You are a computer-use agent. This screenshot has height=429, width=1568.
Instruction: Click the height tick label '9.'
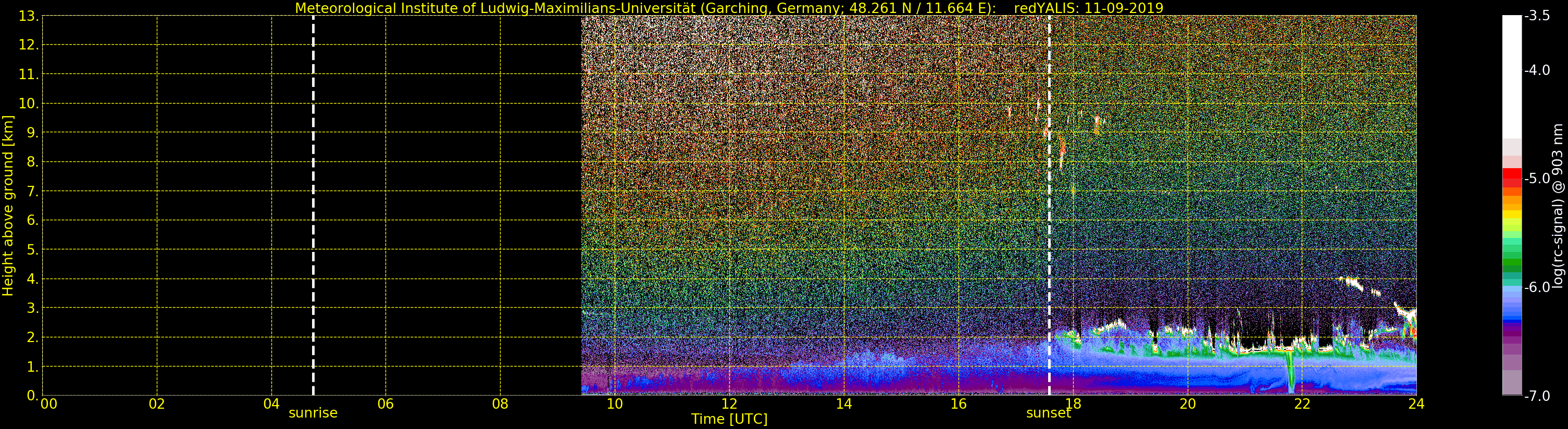tap(33, 133)
